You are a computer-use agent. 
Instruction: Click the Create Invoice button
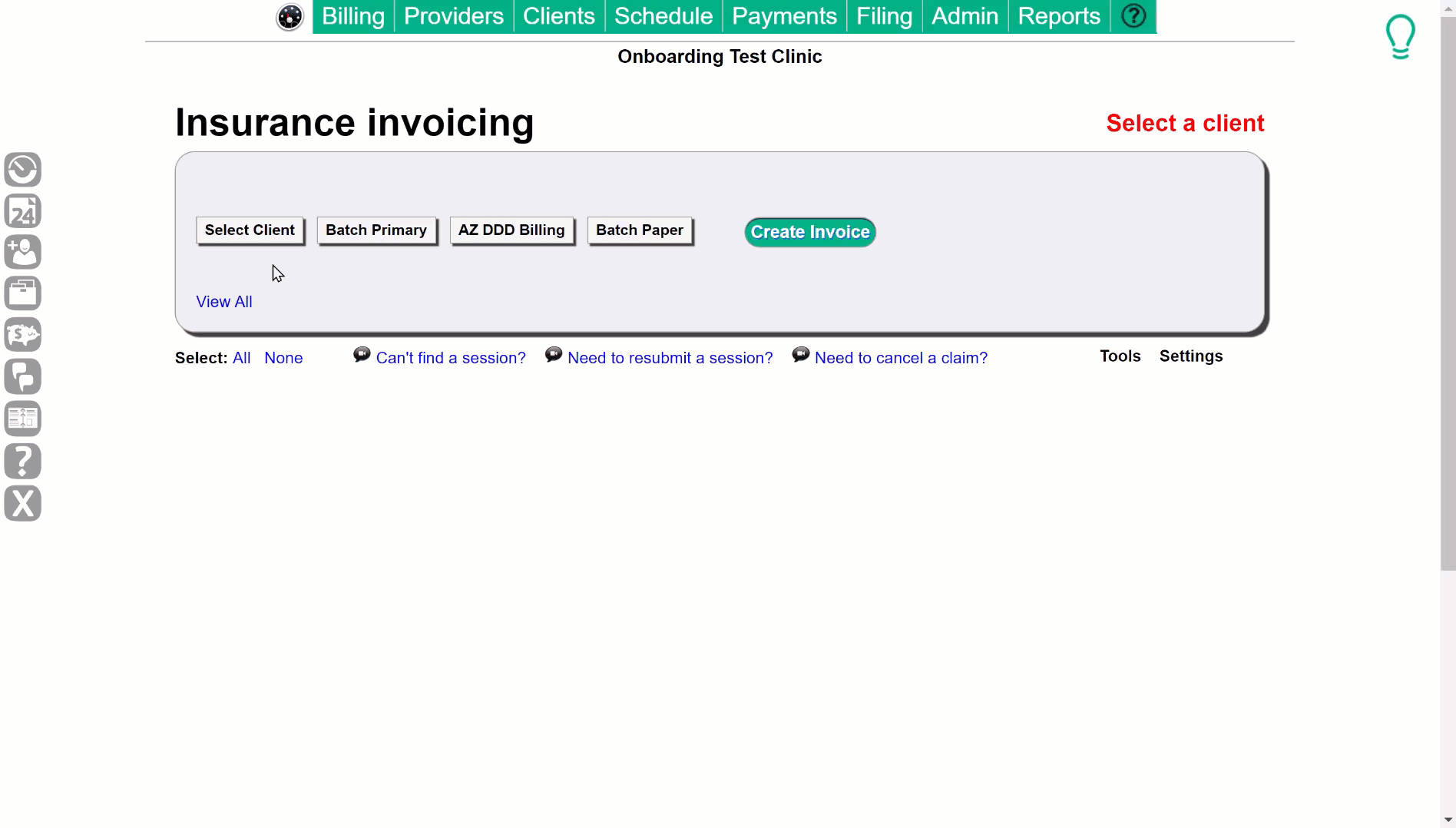coord(809,232)
